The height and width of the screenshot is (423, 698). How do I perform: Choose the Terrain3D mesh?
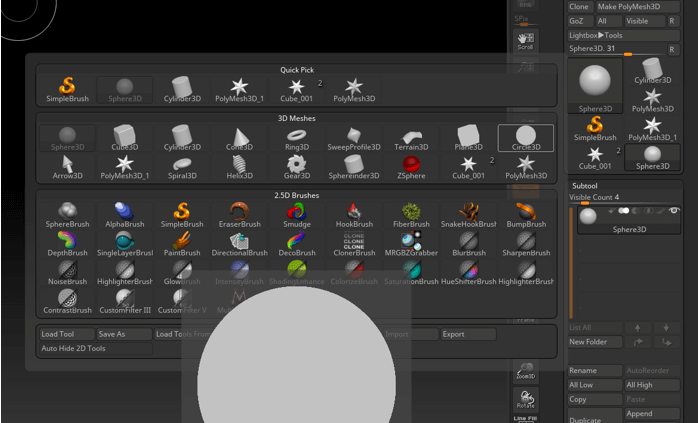(x=411, y=138)
